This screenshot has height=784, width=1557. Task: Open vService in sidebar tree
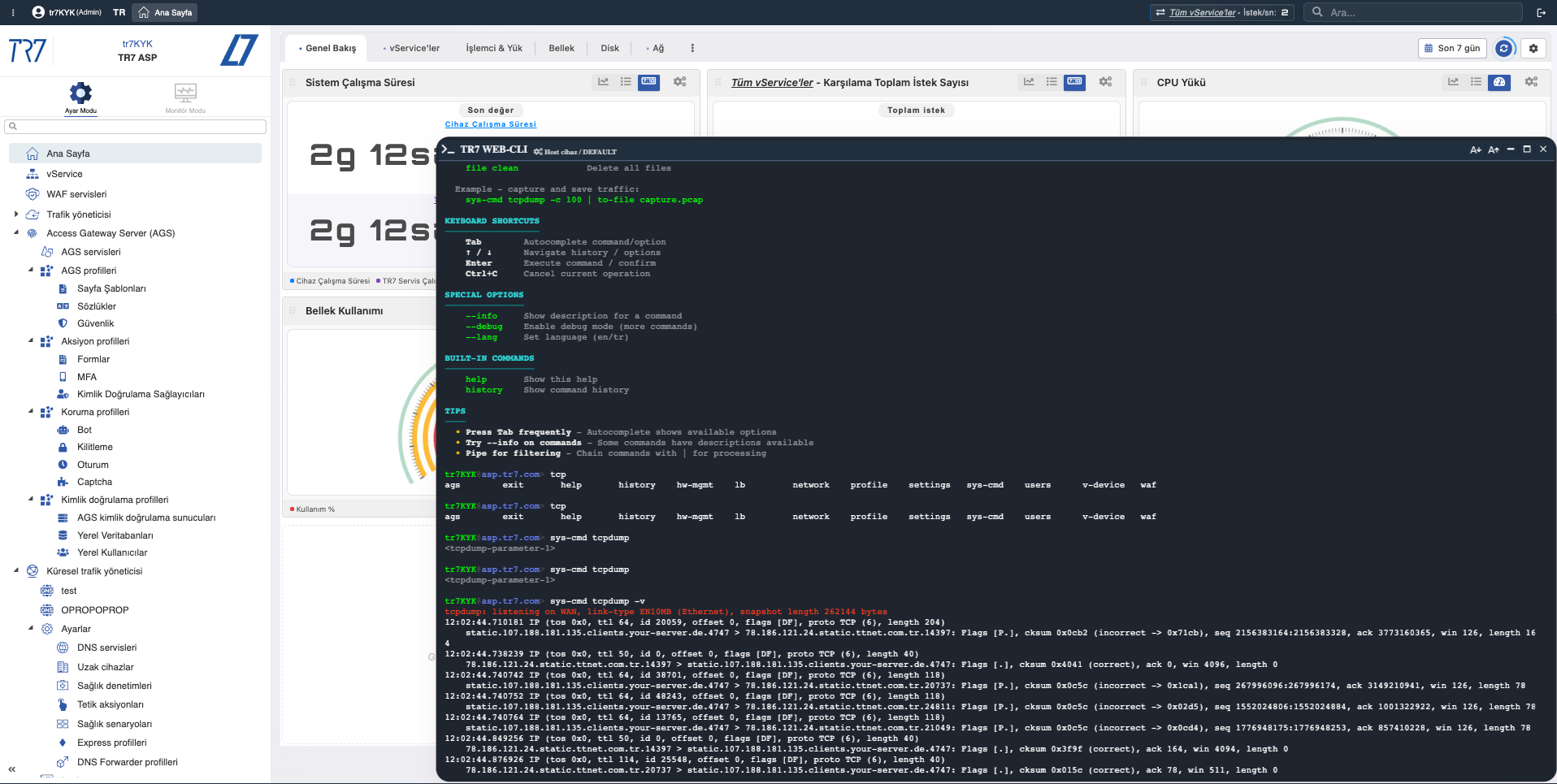pyautogui.click(x=64, y=174)
